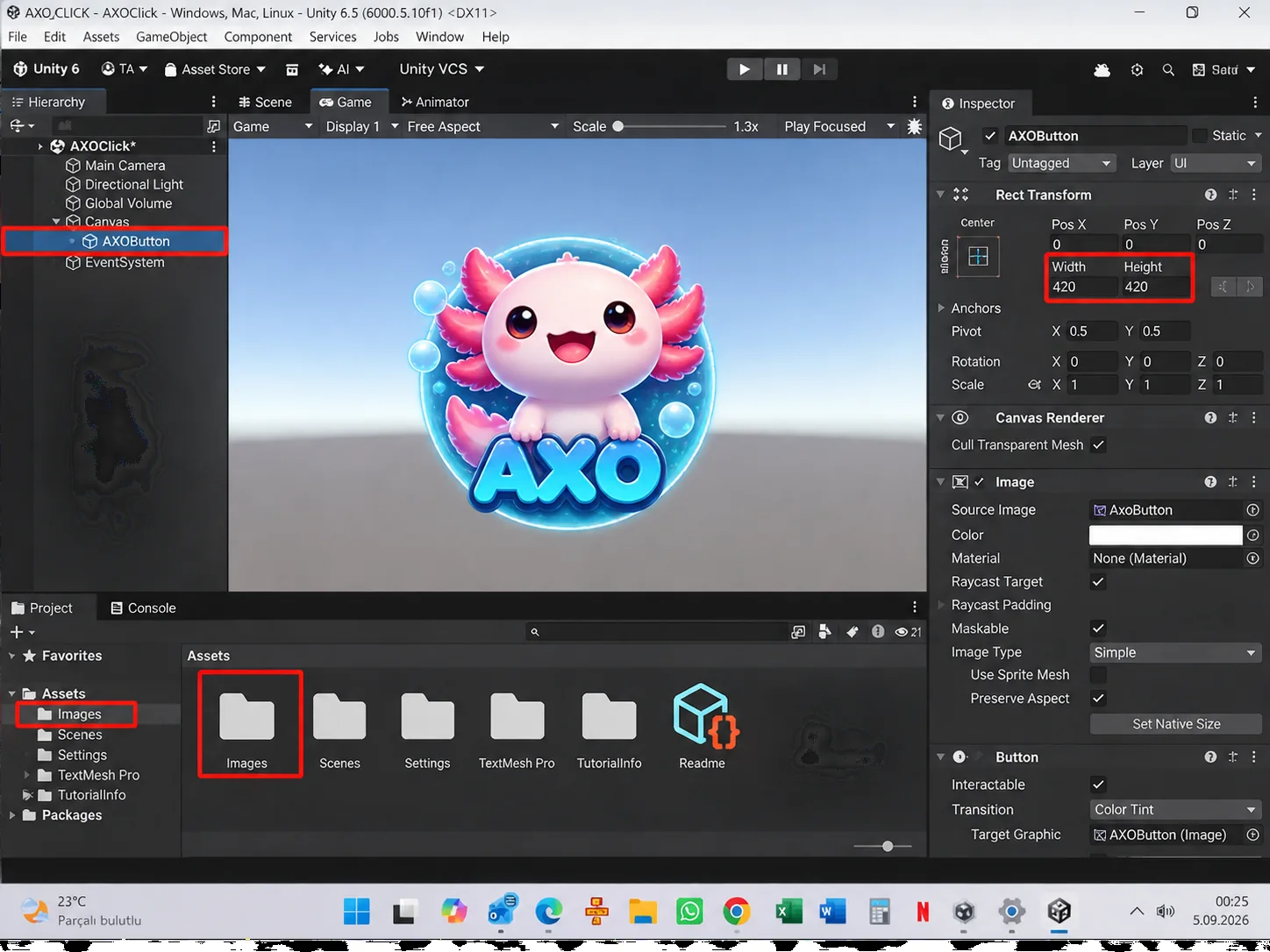This screenshot has height=952, width=1270.
Task: Click the Color eyedropper icon
Action: (1253, 535)
